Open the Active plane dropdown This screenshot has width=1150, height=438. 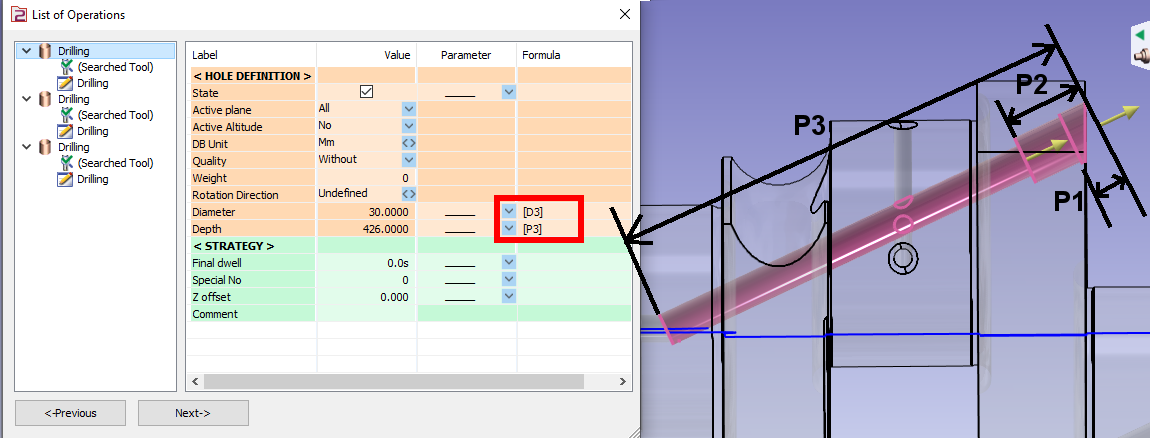(408, 109)
